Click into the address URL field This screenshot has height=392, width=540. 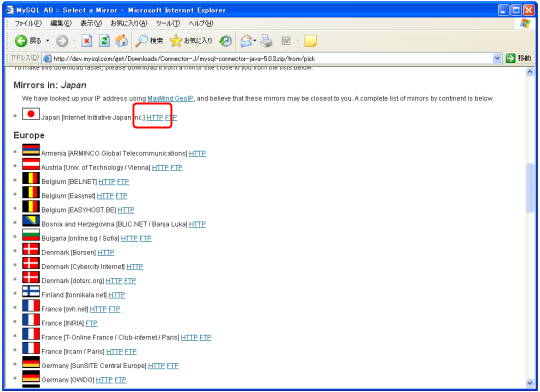tap(272, 59)
